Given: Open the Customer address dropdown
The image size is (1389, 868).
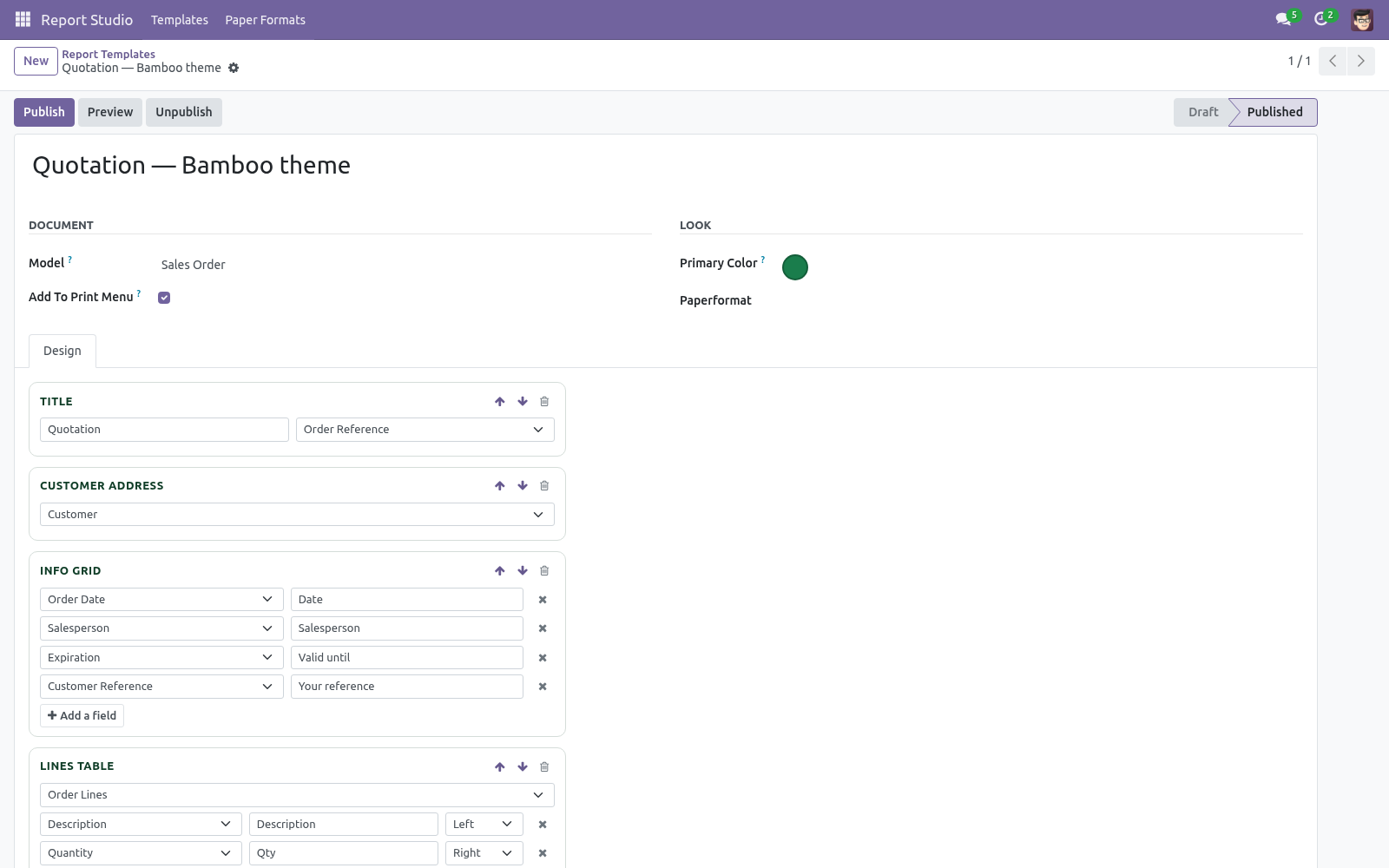Looking at the screenshot, I should tap(297, 515).
